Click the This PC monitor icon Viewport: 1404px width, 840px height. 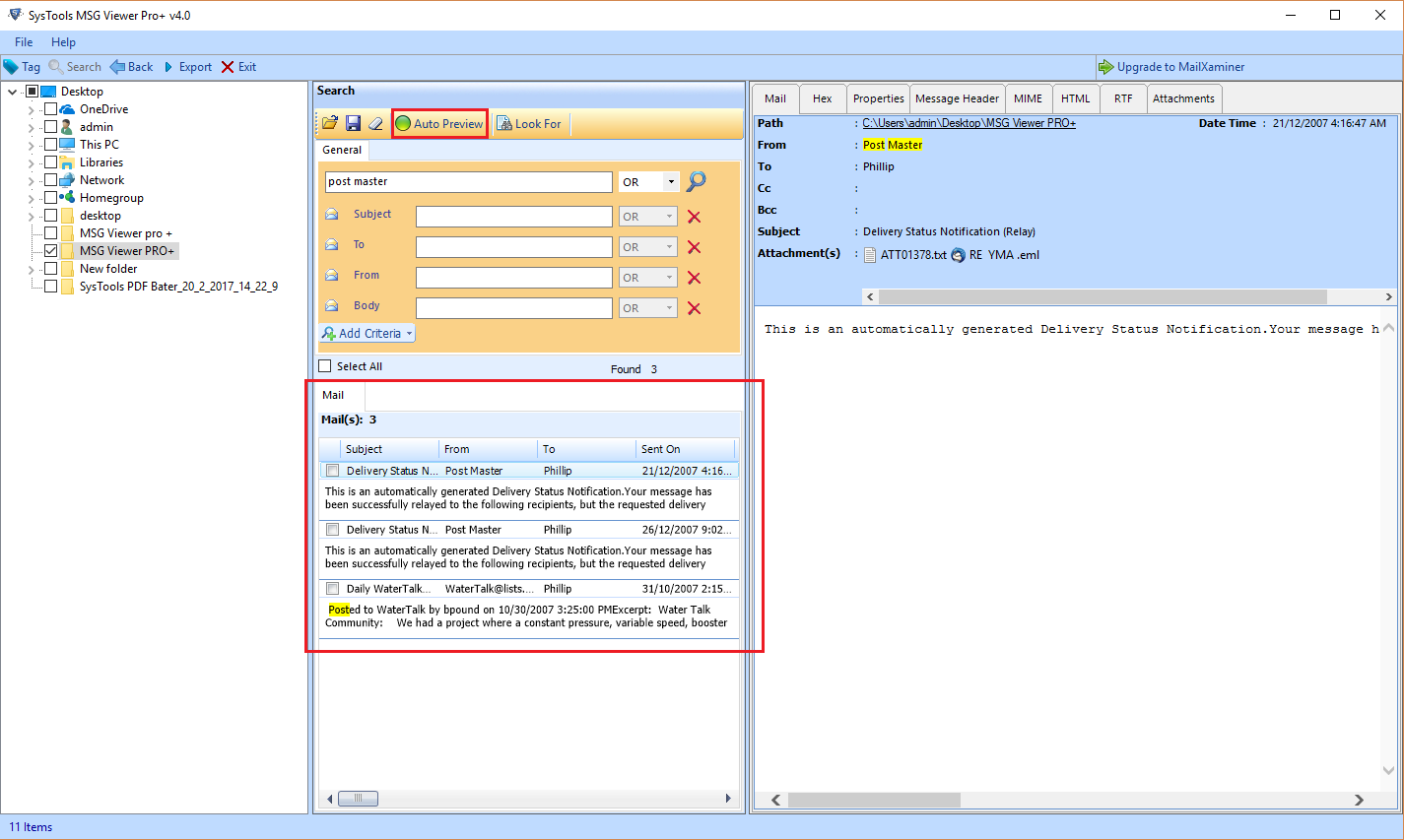[67, 145]
